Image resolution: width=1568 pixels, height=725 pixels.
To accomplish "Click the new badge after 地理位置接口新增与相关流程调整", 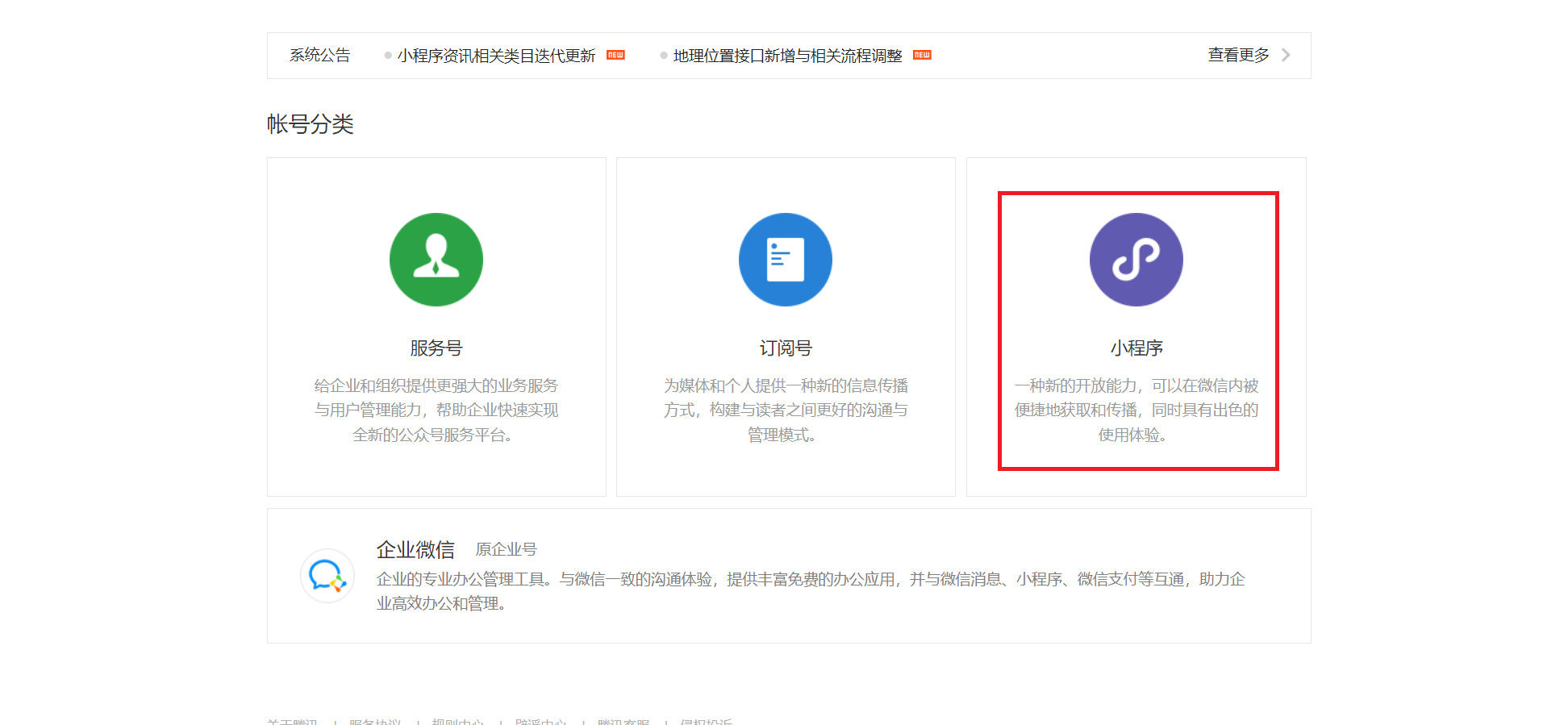I will [922, 55].
